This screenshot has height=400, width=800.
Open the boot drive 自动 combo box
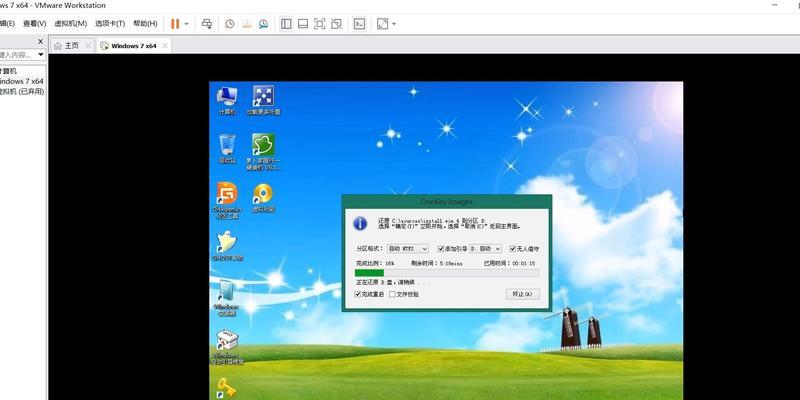[x=485, y=248]
